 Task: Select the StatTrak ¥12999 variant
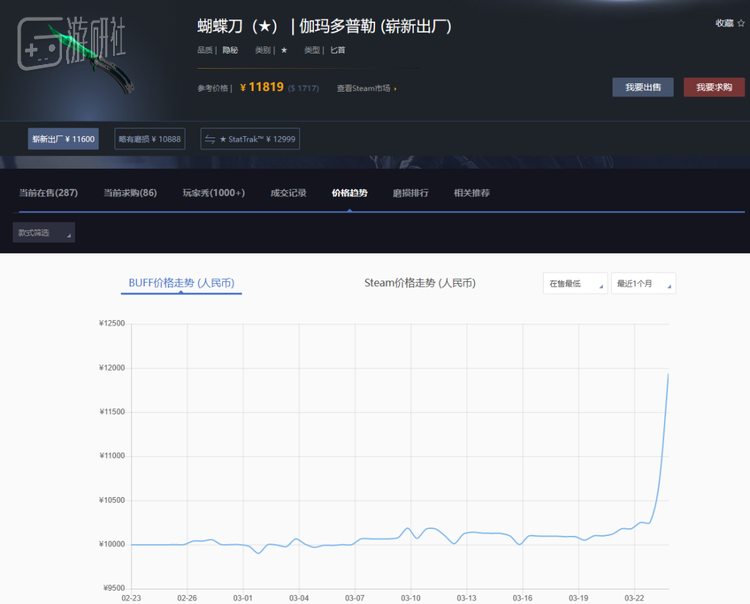pos(250,139)
